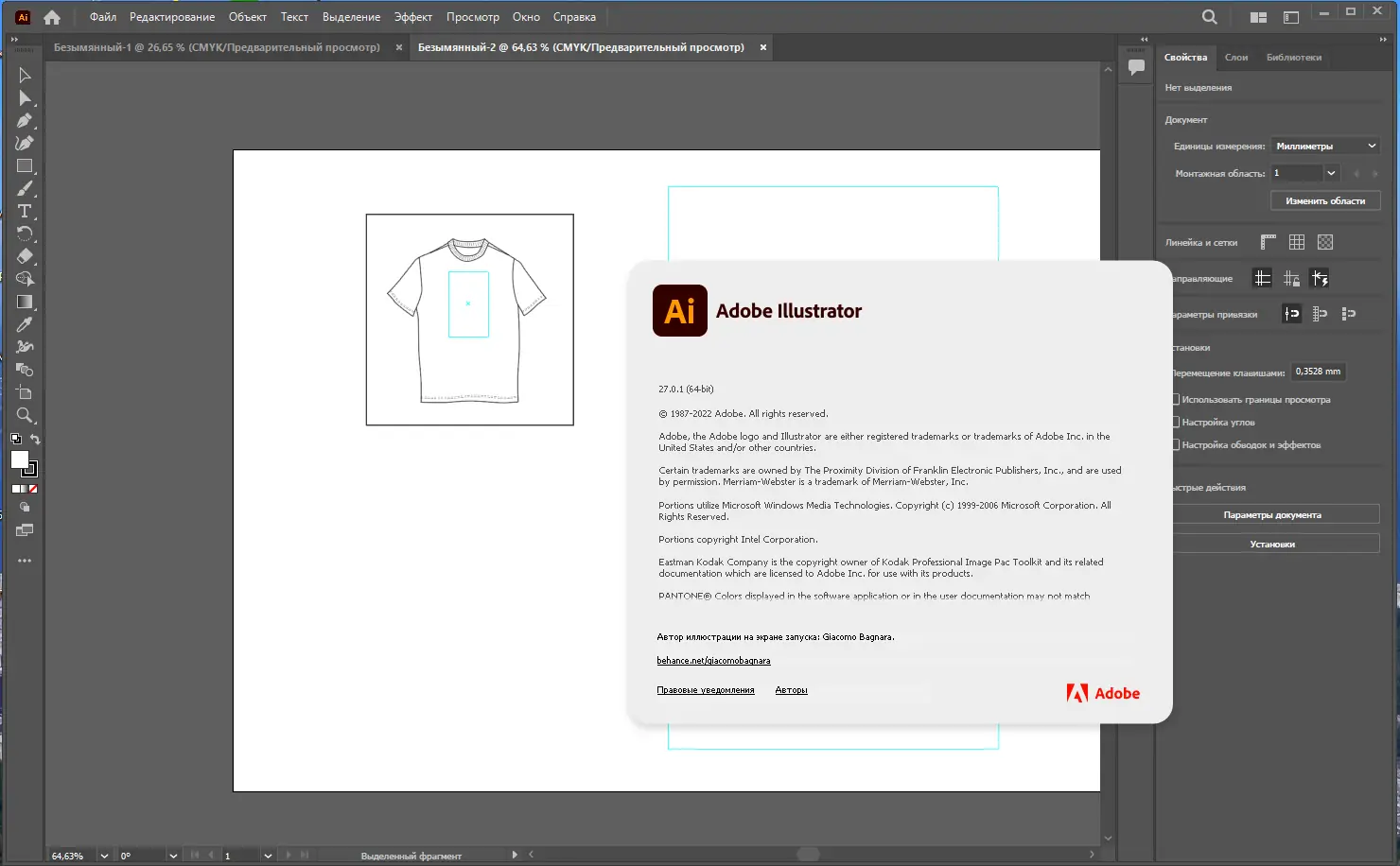Open the search magnifier in top bar
Image resolution: width=1400 pixels, height=866 pixels.
pos(1210,17)
